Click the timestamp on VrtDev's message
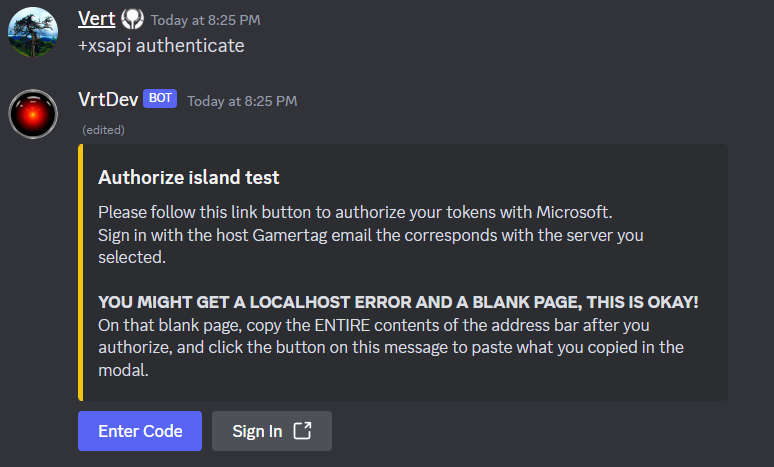Image resolution: width=774 pixels, height=467 pixels. pyautogui.click(x=242, y=101)
